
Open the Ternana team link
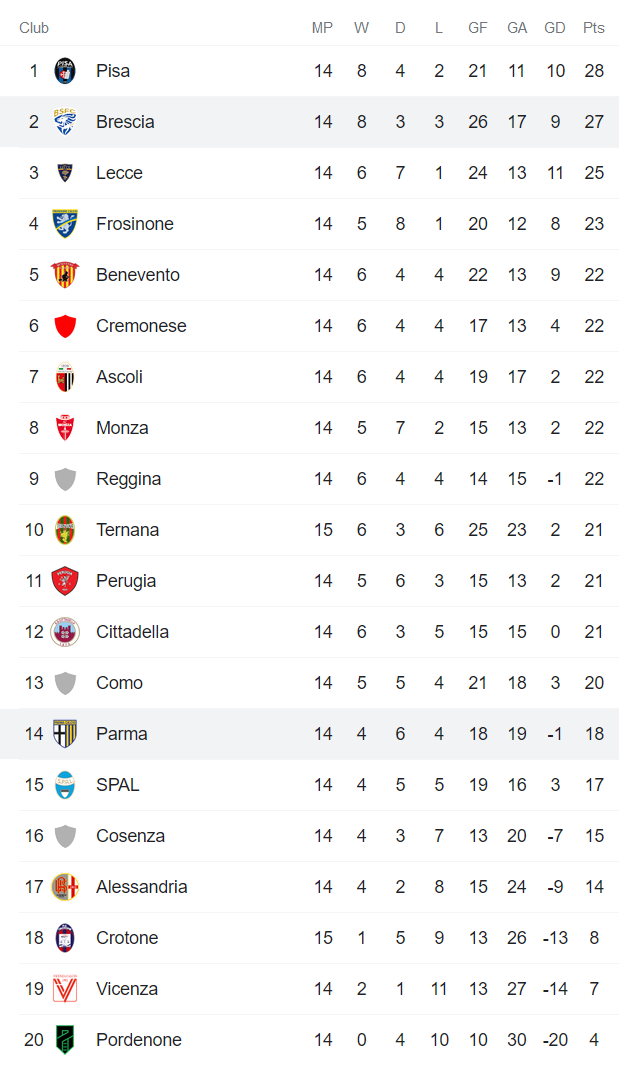[127, 530]
